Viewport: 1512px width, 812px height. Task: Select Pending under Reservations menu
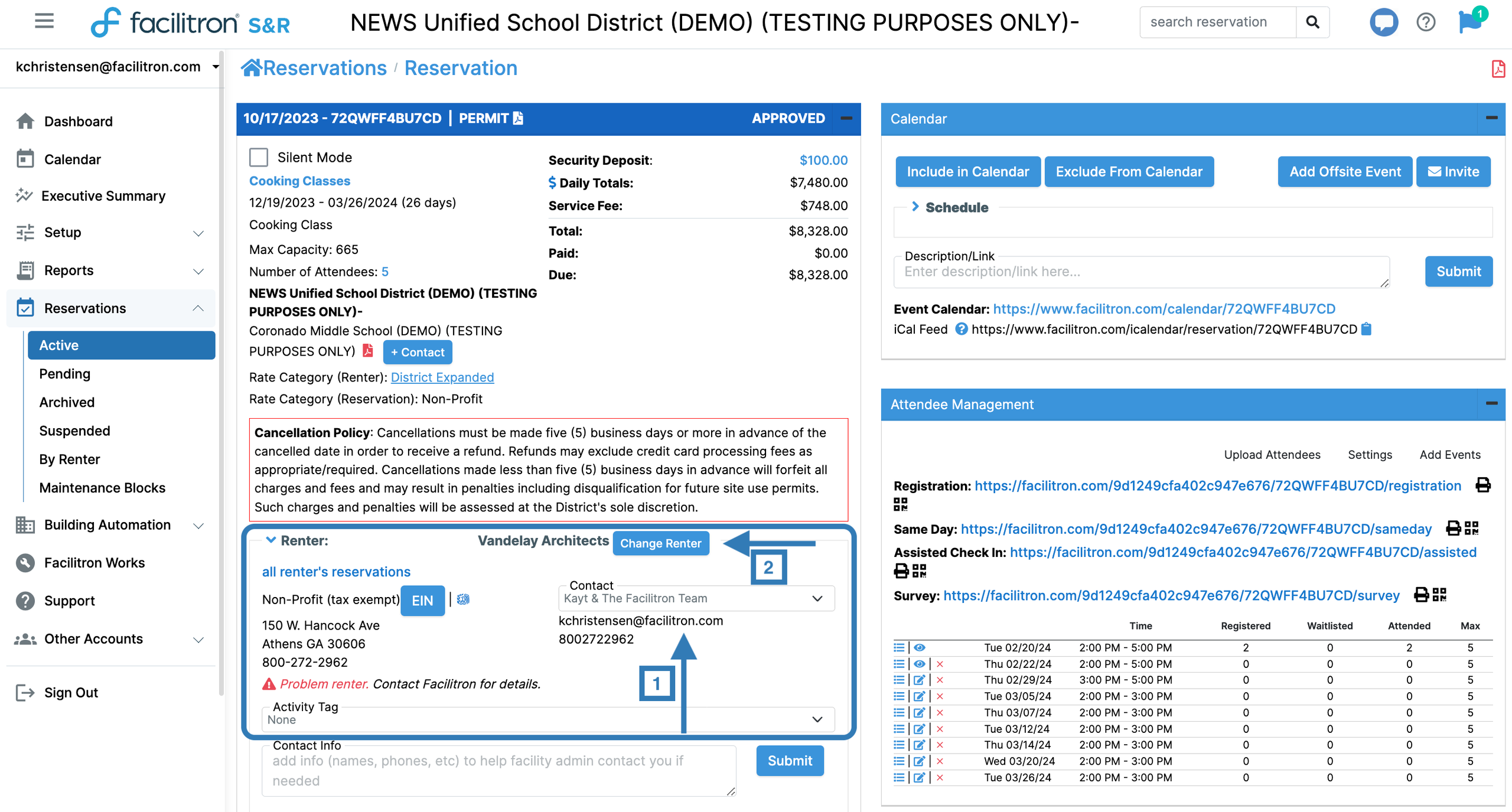click(65, 374)
